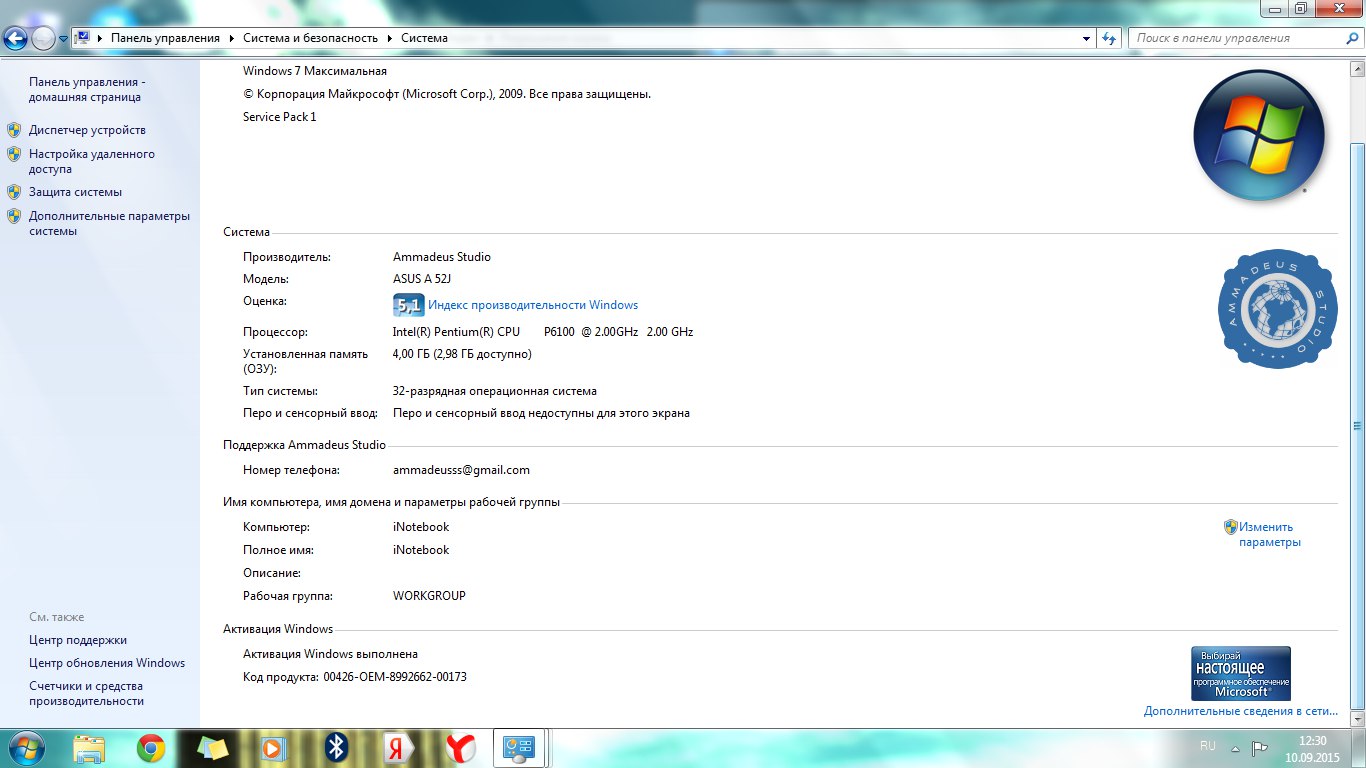Go back with the blue Back arrow
Viewport: 1366px width, 768px height.
pos(15,38)
